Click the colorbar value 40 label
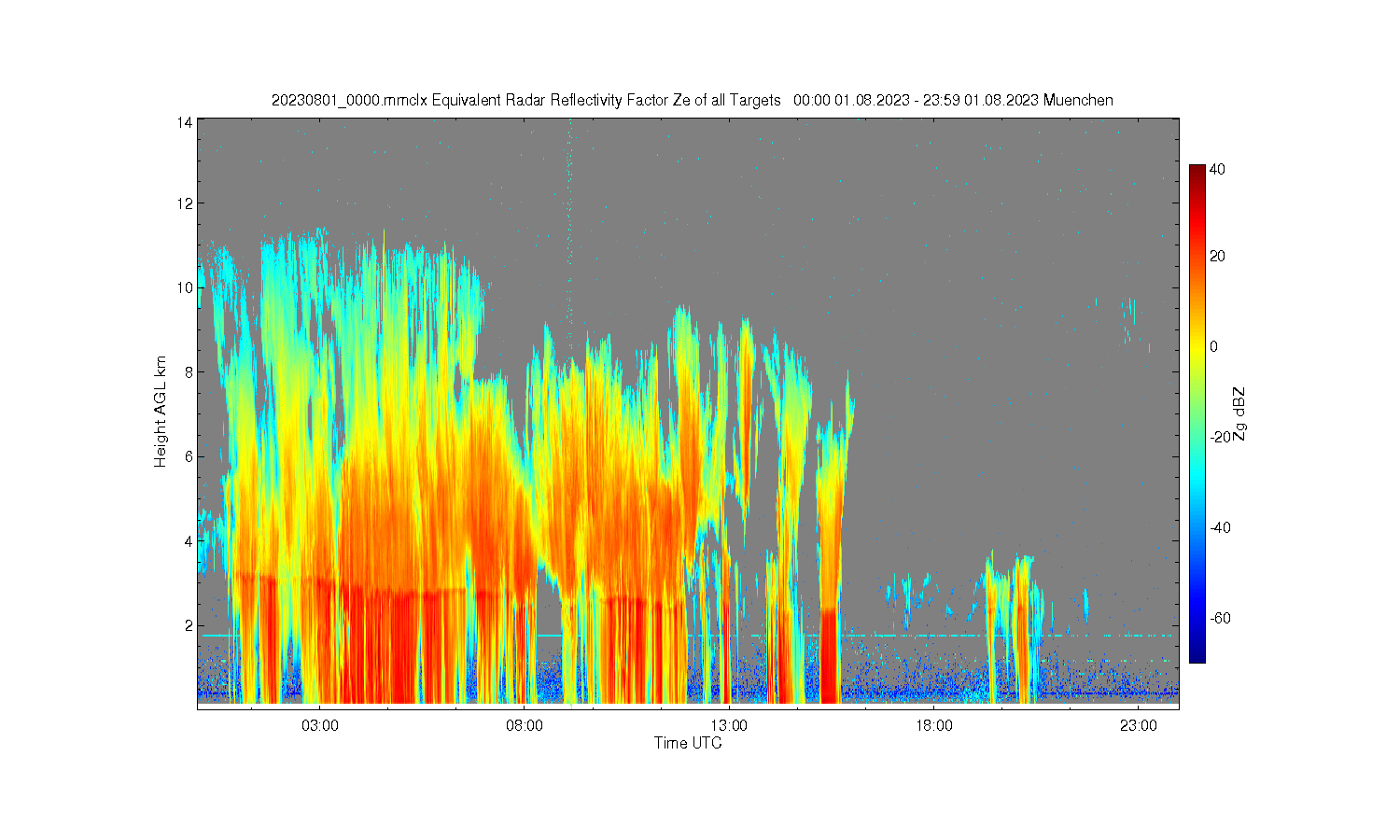 pyautogui.click(x=1218, y=170)
